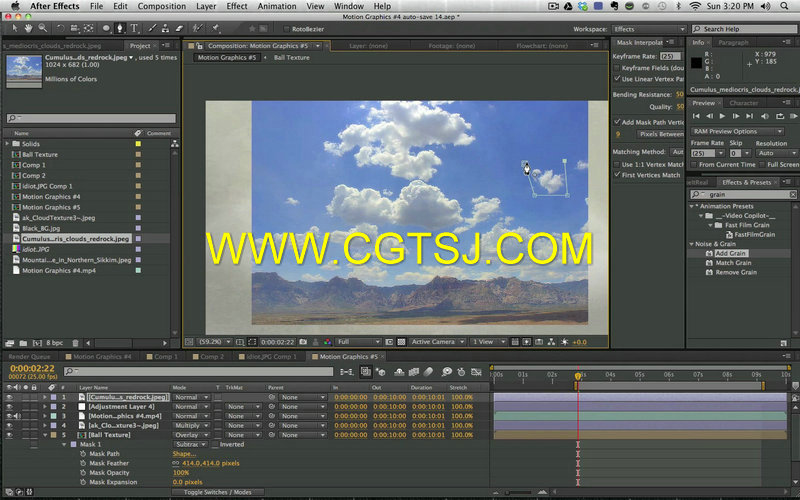Select the Rotation tool
800x500 pixels.
click(61, 29)
